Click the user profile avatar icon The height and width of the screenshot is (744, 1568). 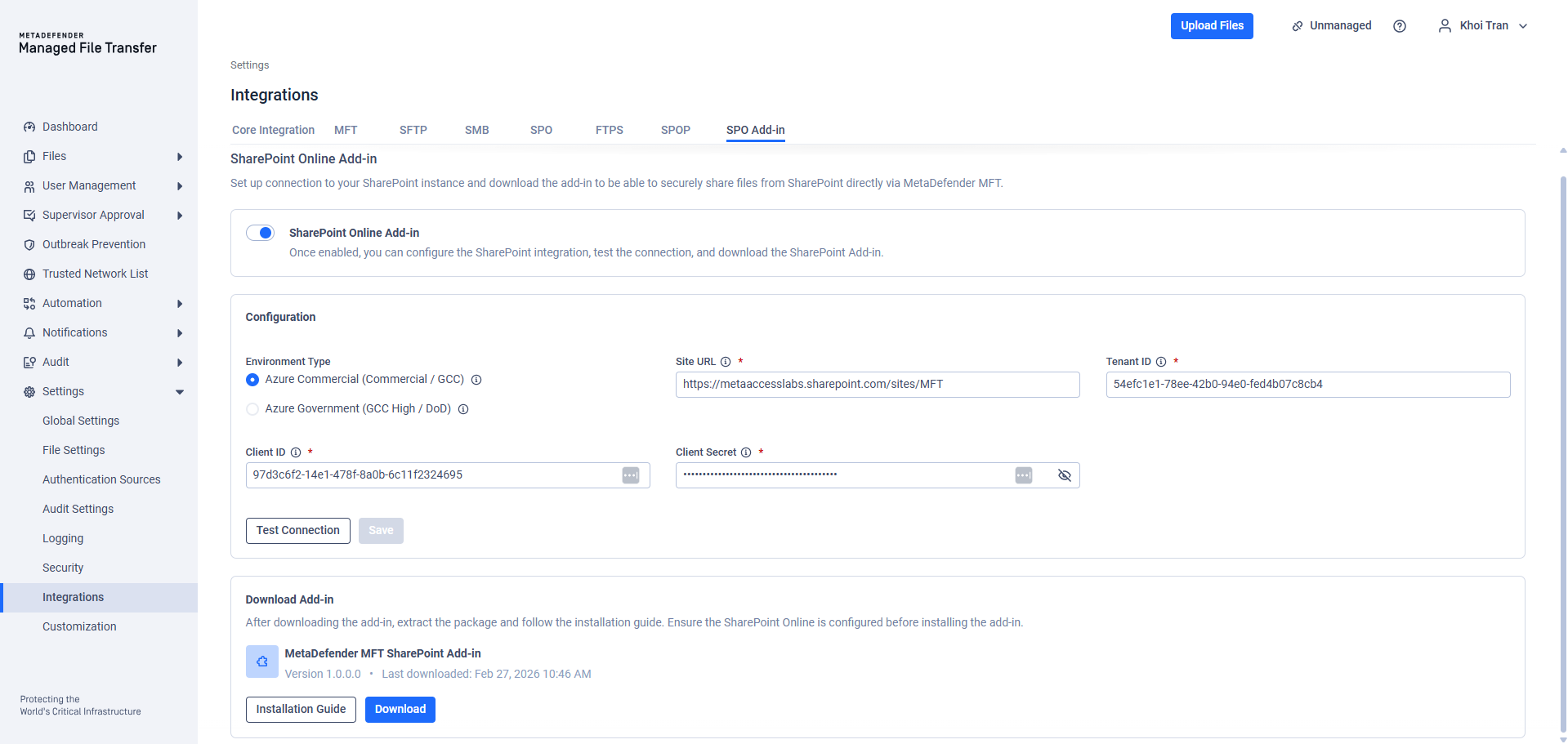1445,26
